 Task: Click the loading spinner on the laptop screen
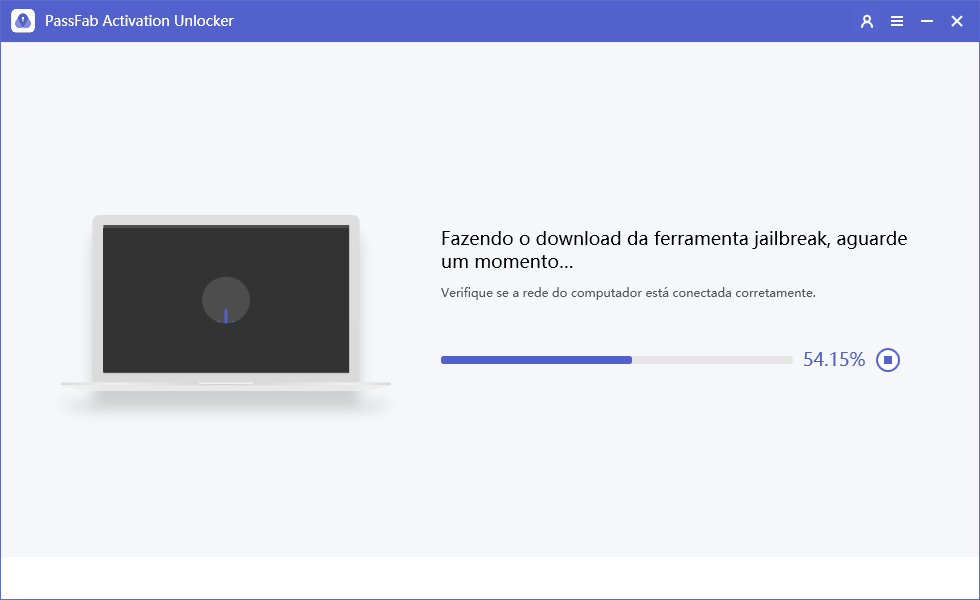click(x=225, y=299)
